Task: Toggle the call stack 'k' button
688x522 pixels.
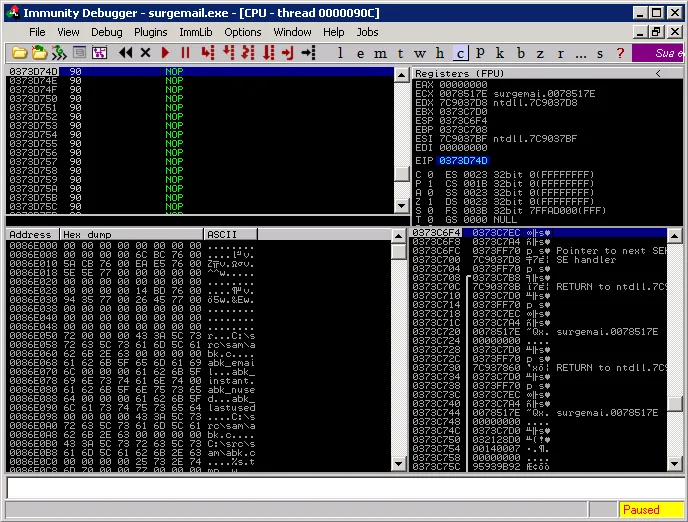Action: click(x=501, y=52)
